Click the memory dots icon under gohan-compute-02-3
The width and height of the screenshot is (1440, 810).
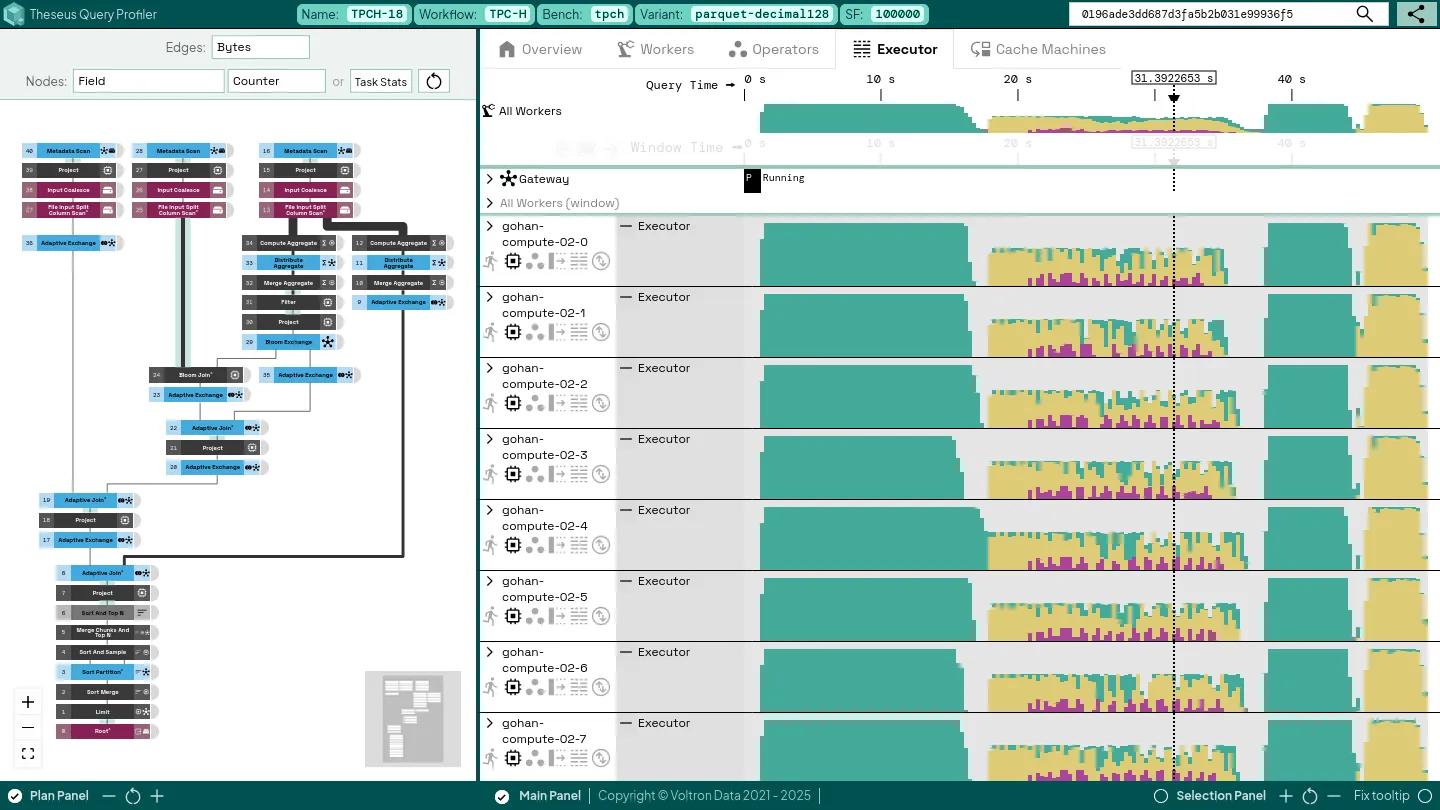click(537, 474)
